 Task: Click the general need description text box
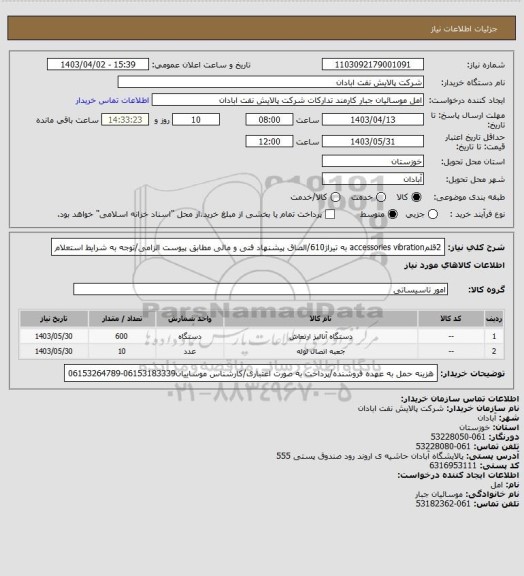click(248, 248)
